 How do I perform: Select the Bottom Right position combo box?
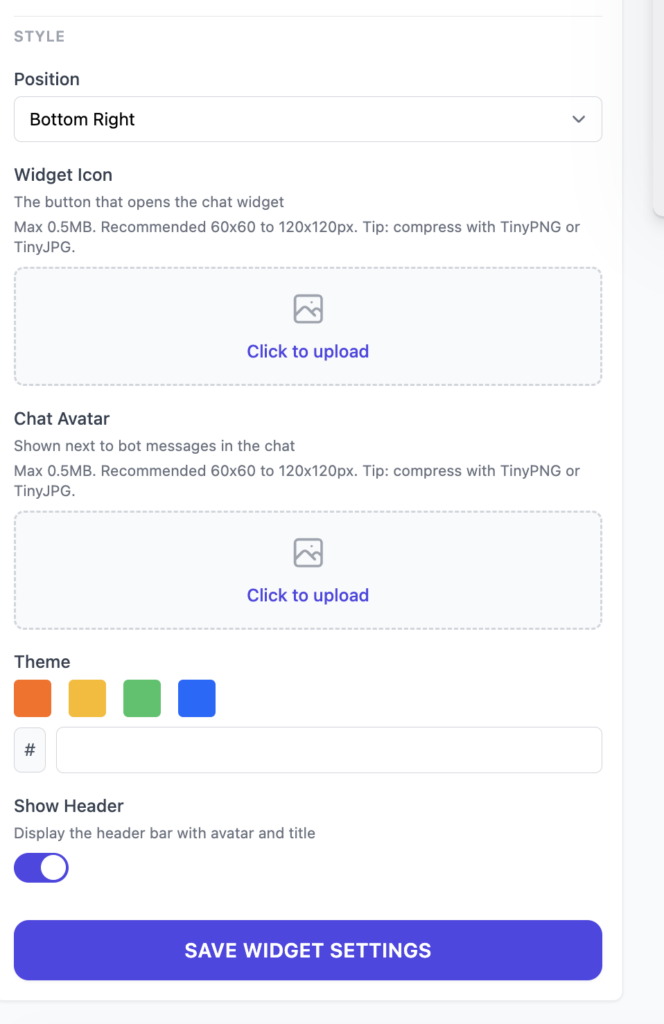tap(300, 119)
